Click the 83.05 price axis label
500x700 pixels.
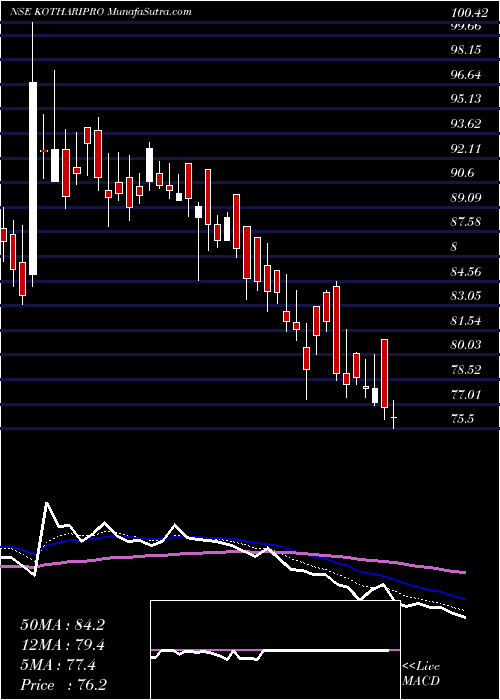pos(468,296)
